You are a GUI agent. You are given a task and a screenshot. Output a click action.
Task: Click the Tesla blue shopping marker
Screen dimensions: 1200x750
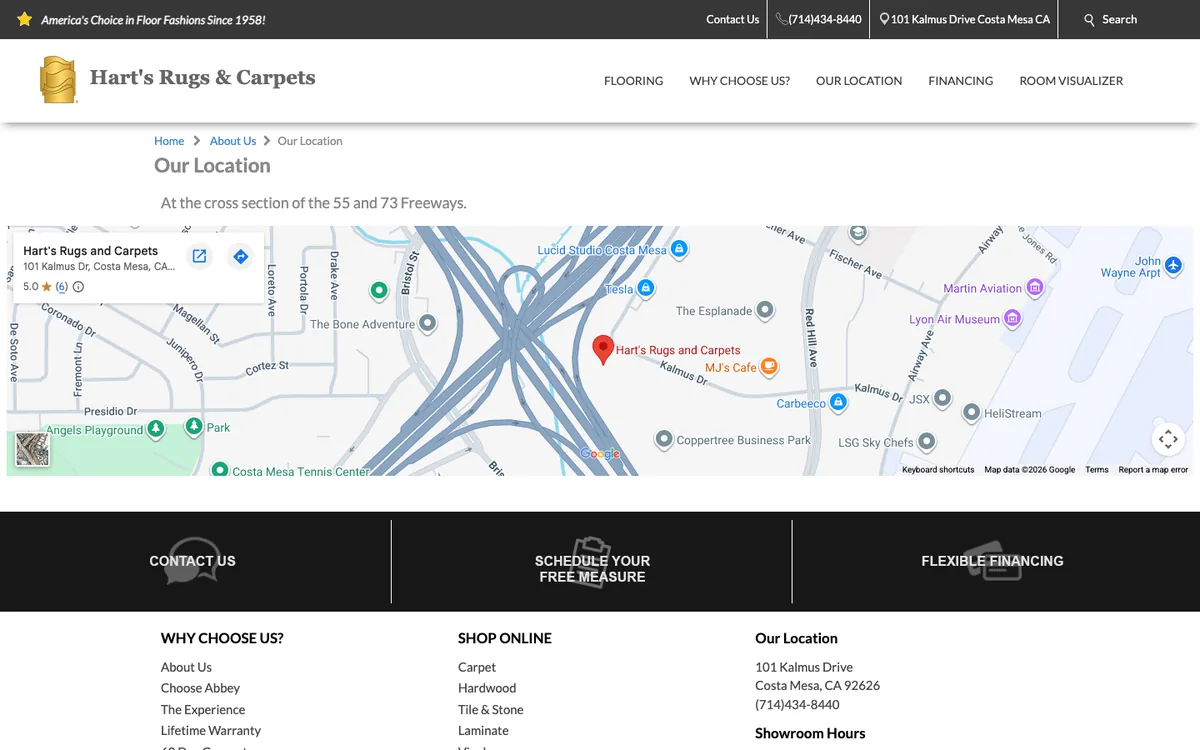pos(646,289)
